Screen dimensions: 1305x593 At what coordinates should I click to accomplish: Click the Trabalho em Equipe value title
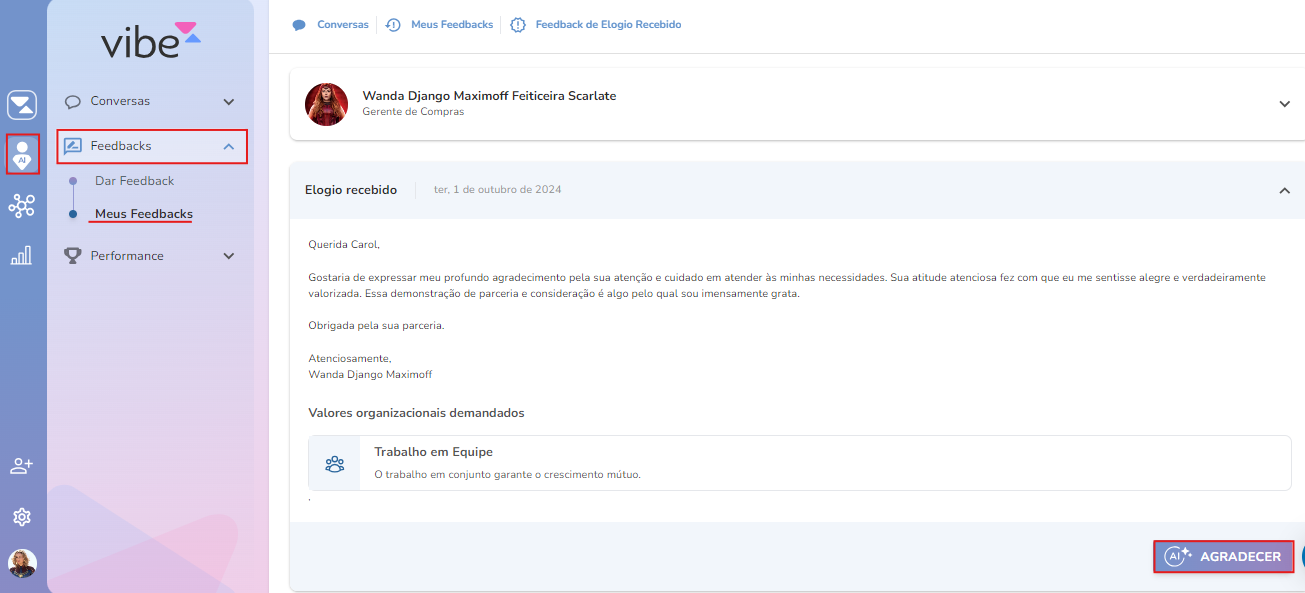pos(433,452)
